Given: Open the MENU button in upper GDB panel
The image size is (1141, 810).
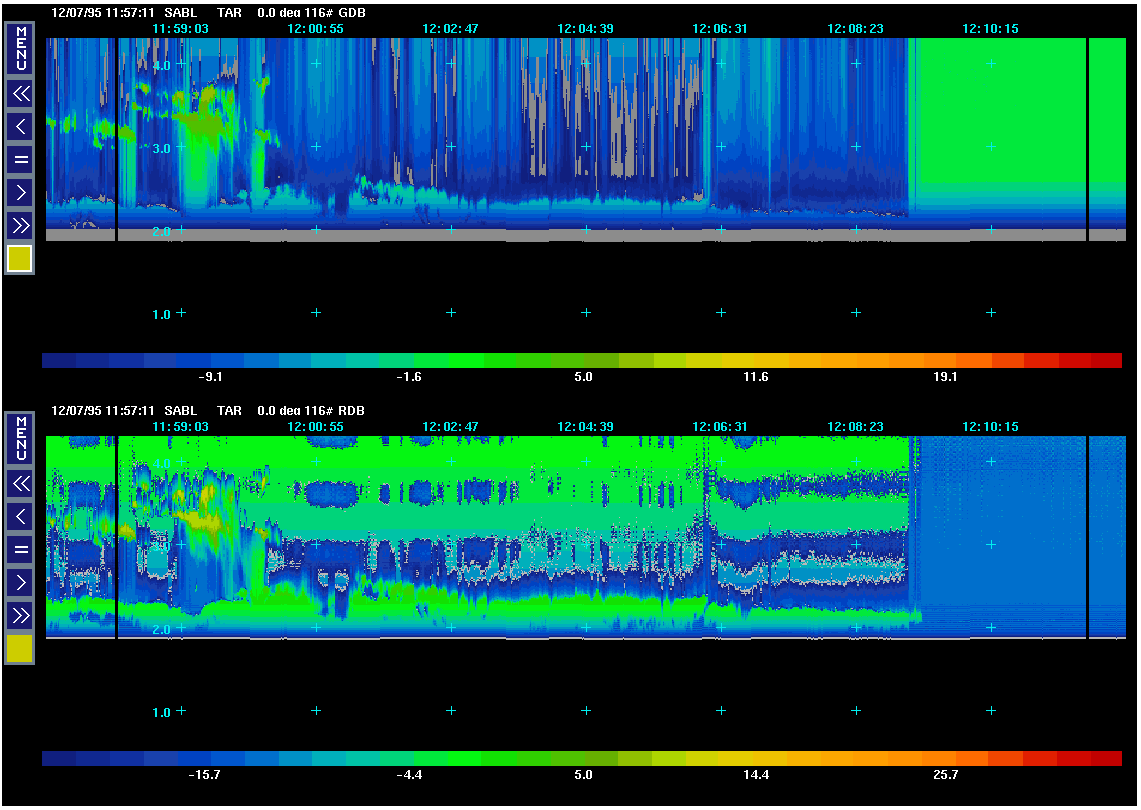Looking at the screenshot, I should pos(20,47).
